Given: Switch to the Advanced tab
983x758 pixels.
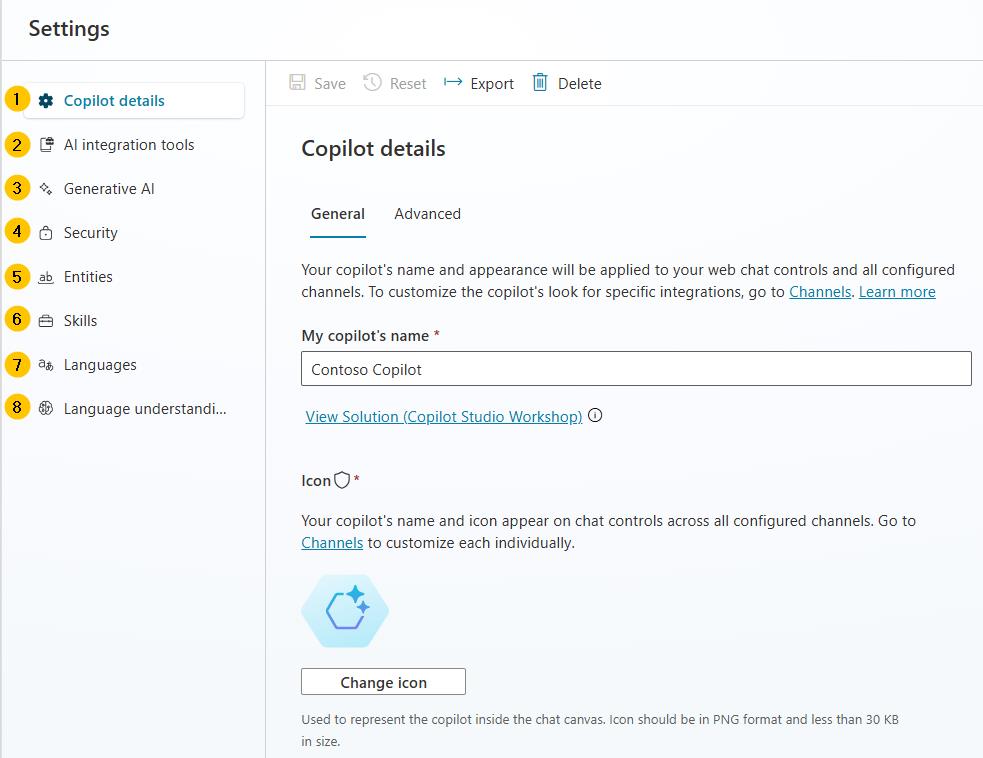Looking at the screenshot, I should click(427, 213).
